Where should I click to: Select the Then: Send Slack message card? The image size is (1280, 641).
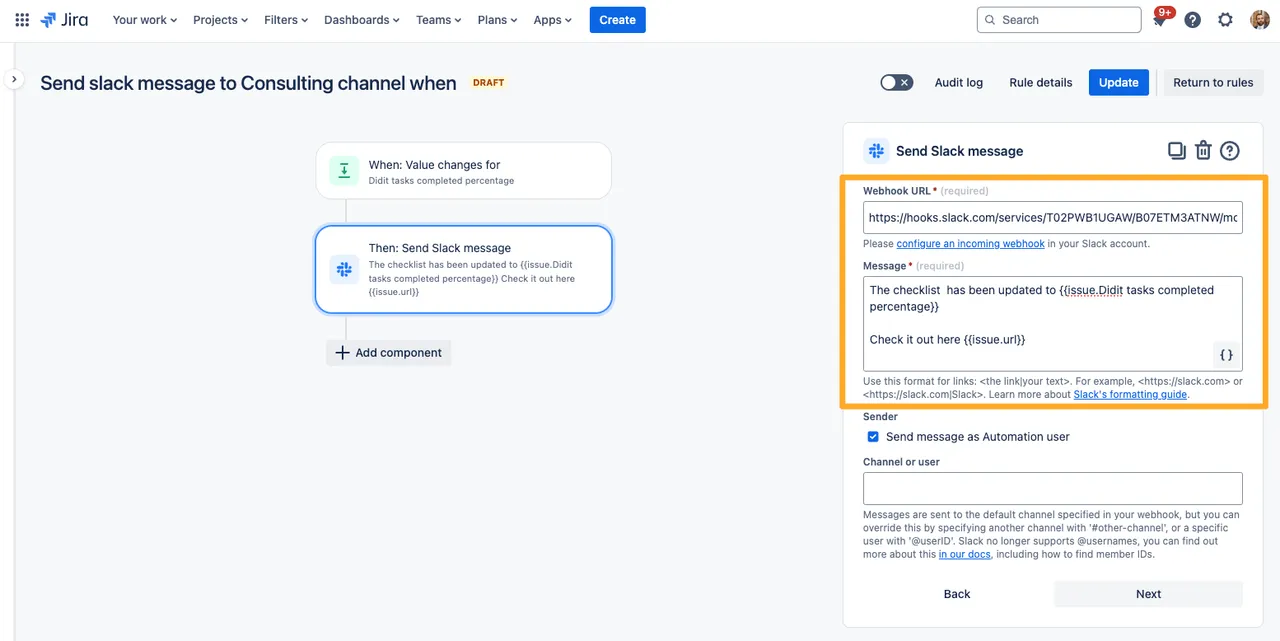[x=464, y=269]
